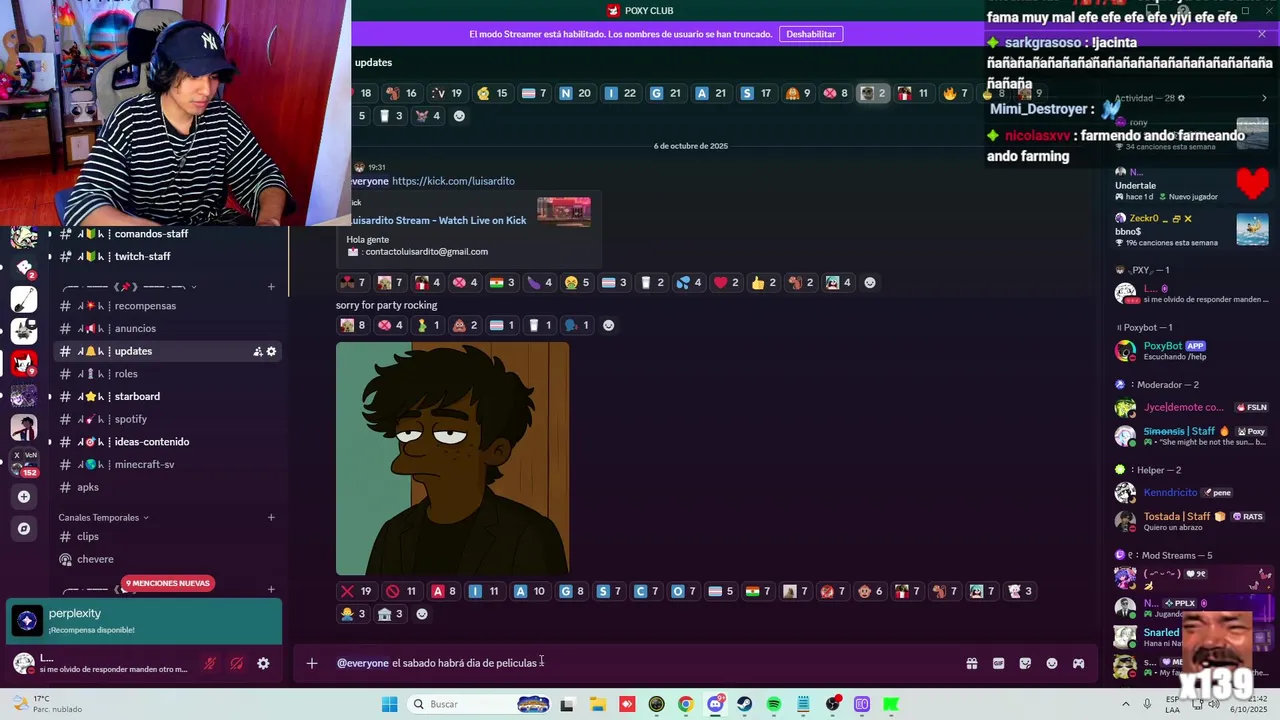Add reaction smiley below Simpsons image

tap(421, 614)
